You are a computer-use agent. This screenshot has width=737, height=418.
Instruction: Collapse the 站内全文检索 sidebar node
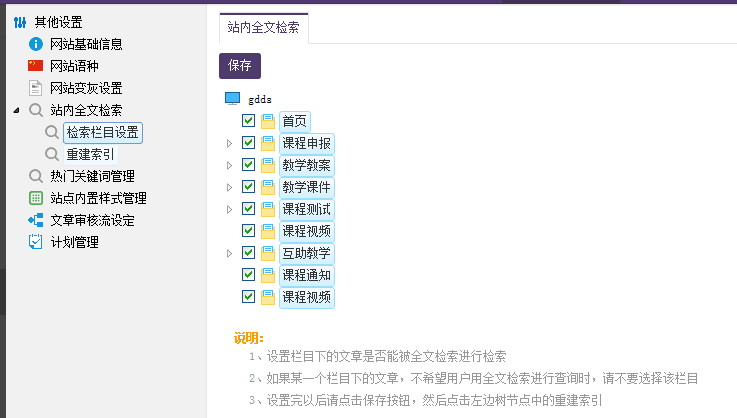(17, 110)
